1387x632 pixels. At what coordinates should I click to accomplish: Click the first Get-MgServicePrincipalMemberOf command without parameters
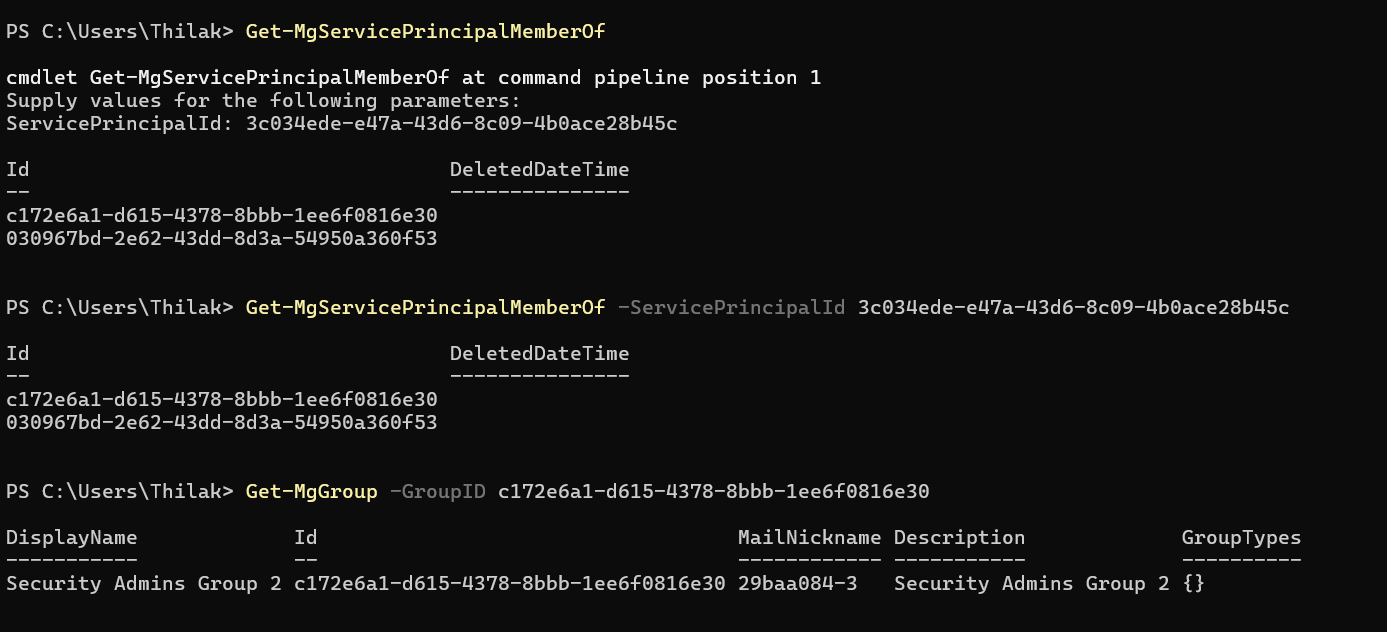click(x=425, y=31)
